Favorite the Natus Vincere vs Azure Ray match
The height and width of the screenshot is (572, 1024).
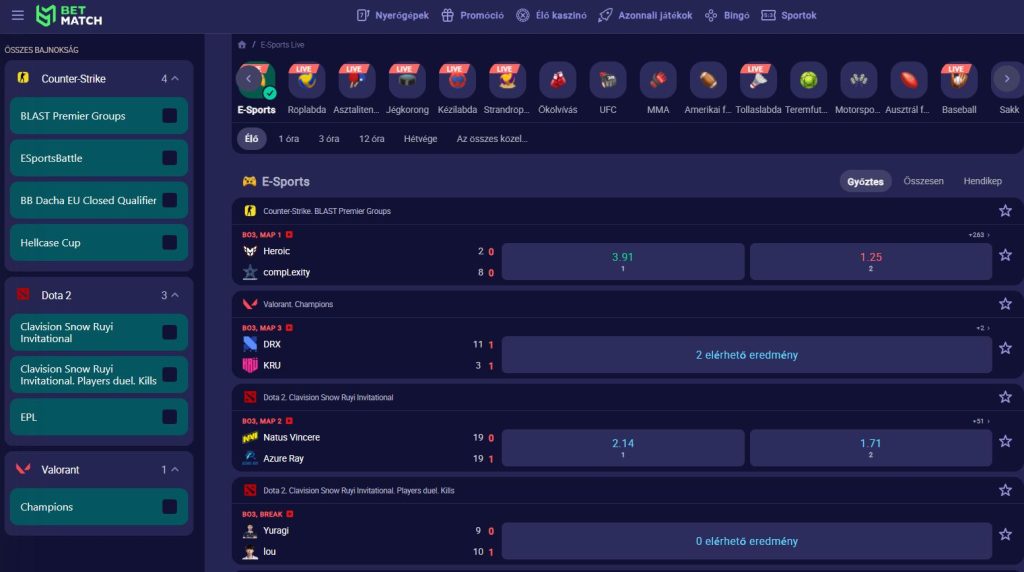pyautogui.click(x=1005, y=441)
